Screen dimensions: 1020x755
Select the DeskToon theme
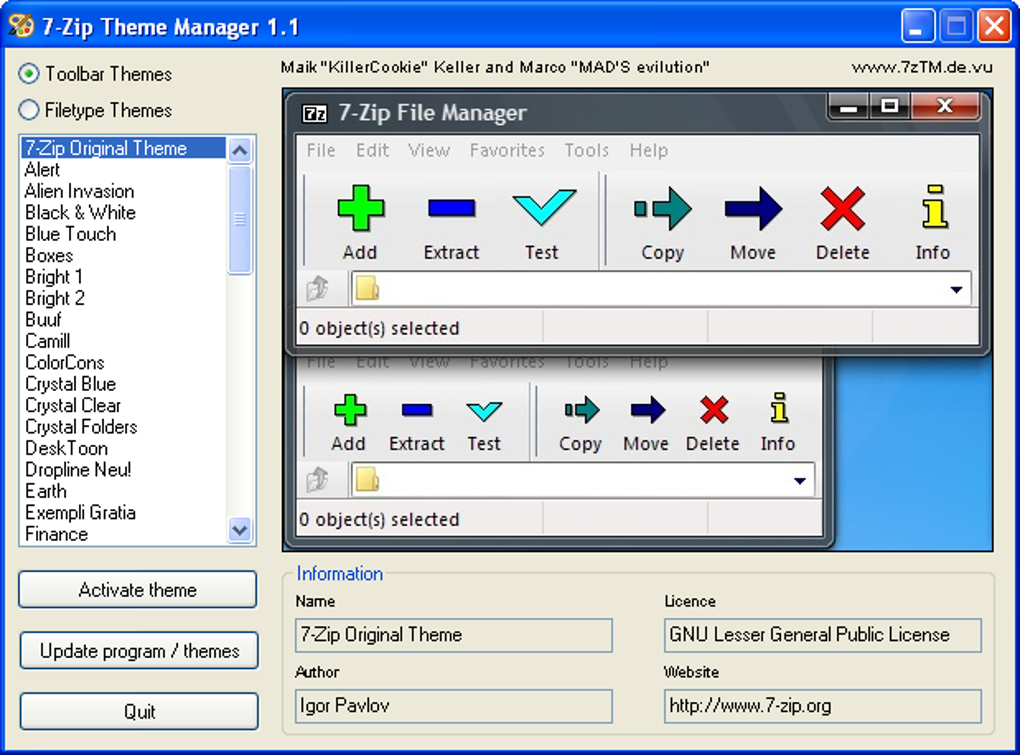[x=124, y=449]
